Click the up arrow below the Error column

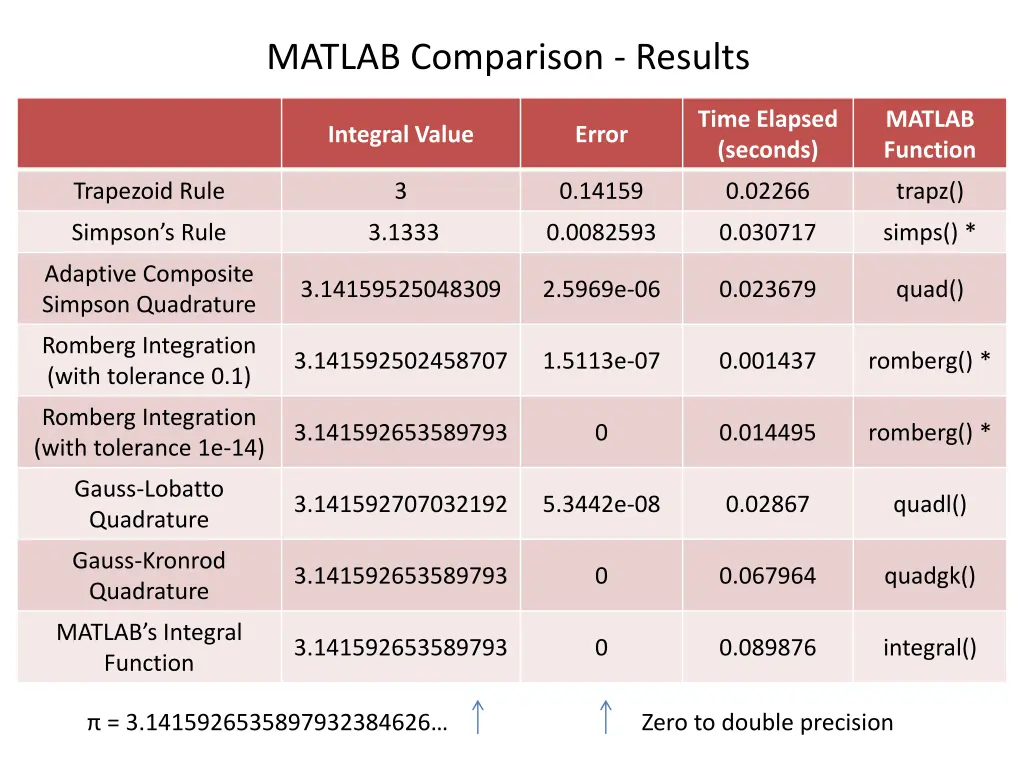[x=605, y=717]
